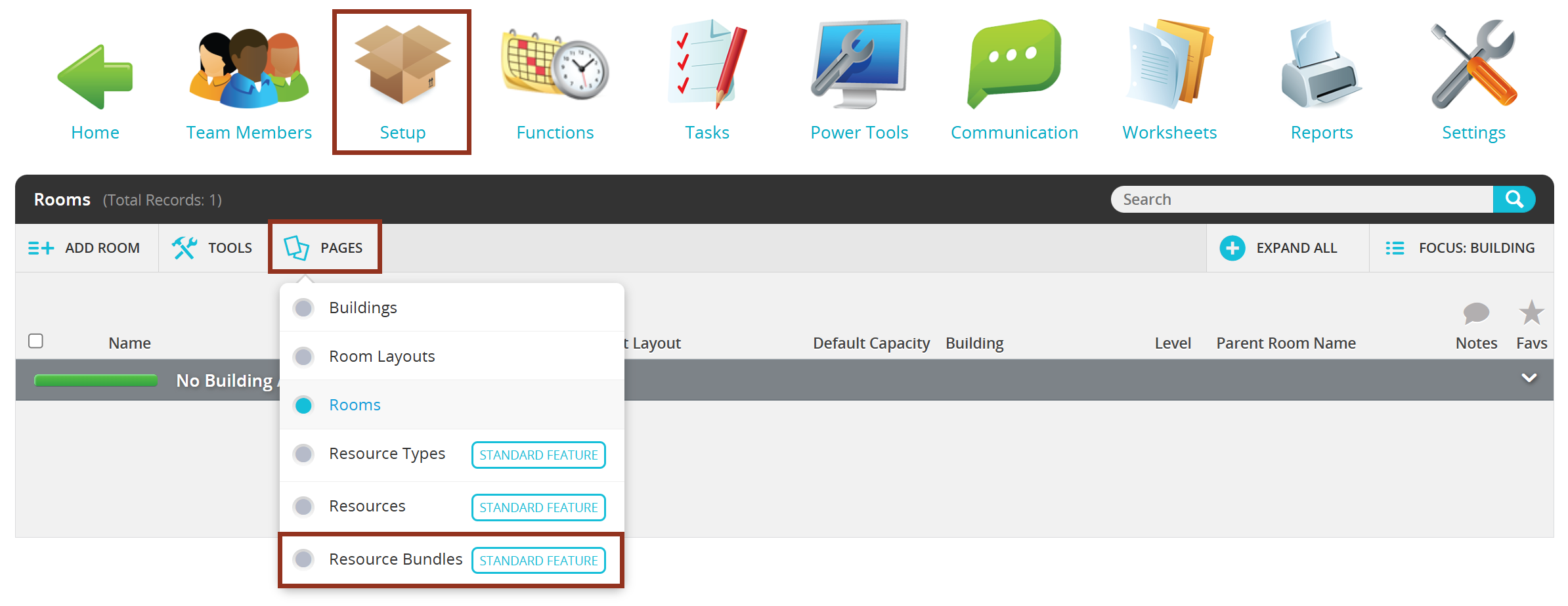Open the Reports printer icon
This screenshot has height=606, width=1568.
[1321, 64]
